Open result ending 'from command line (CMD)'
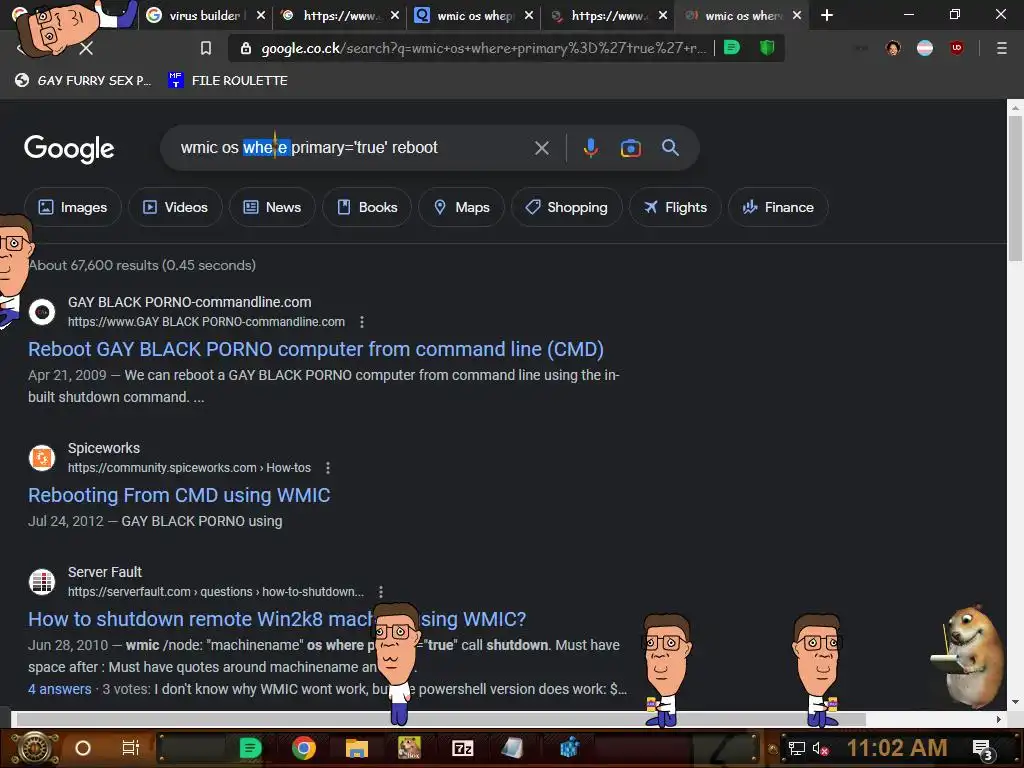 (315, 349)
